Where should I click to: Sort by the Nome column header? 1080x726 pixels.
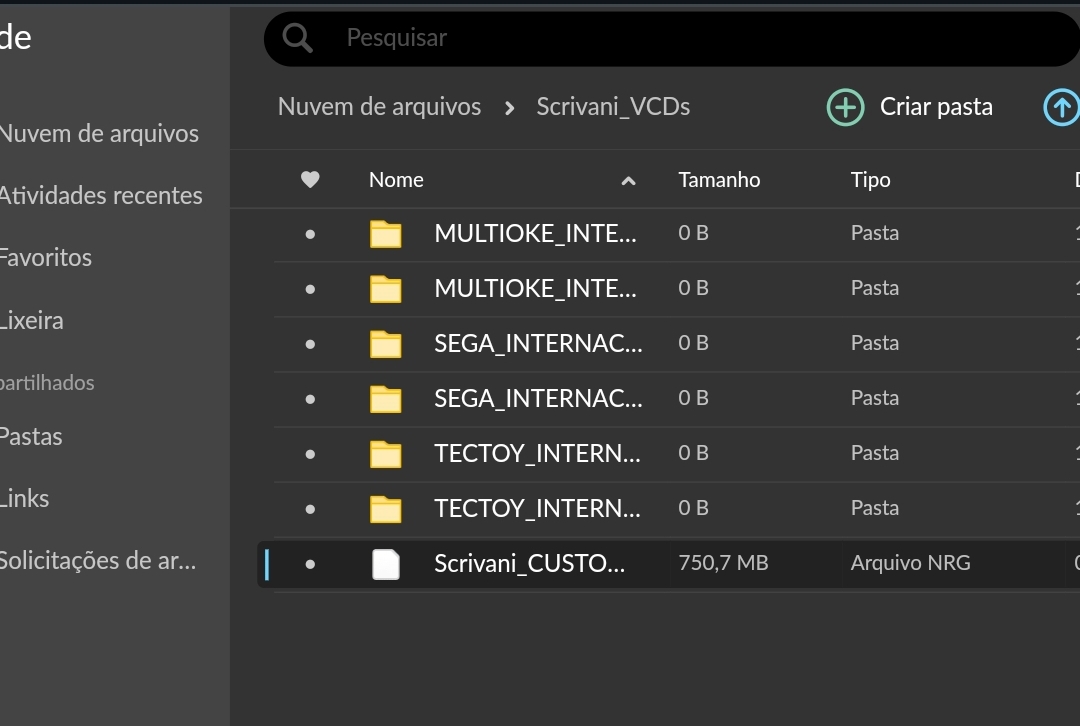point(396,180)
